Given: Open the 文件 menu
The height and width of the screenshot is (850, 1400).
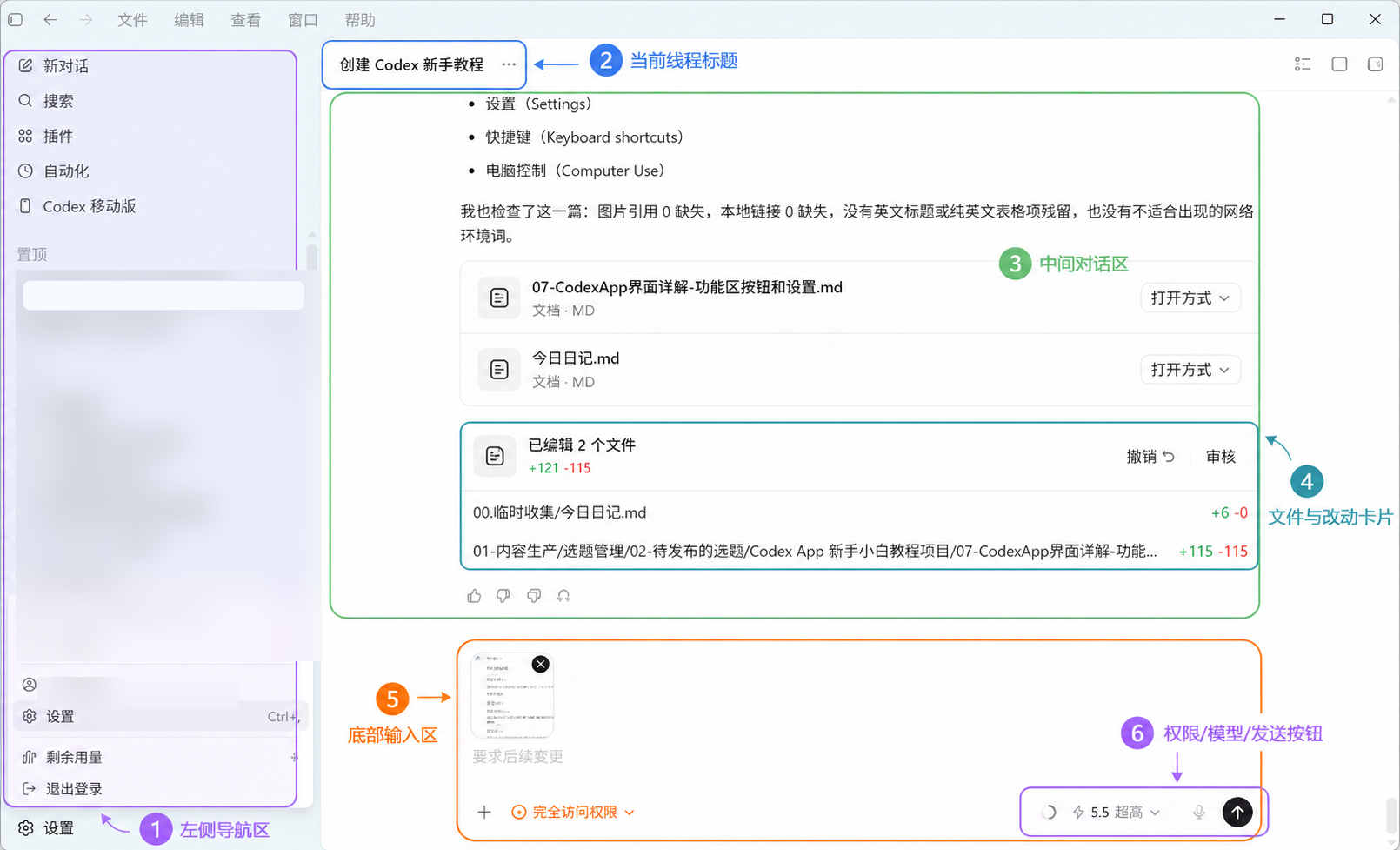Looking at the screenshot, I should pos(132,19).
